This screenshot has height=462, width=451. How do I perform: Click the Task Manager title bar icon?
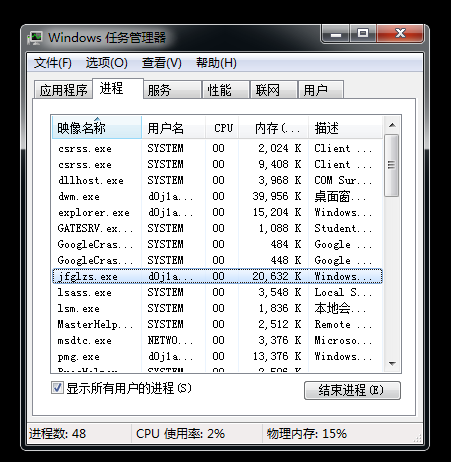pos(35,38)
